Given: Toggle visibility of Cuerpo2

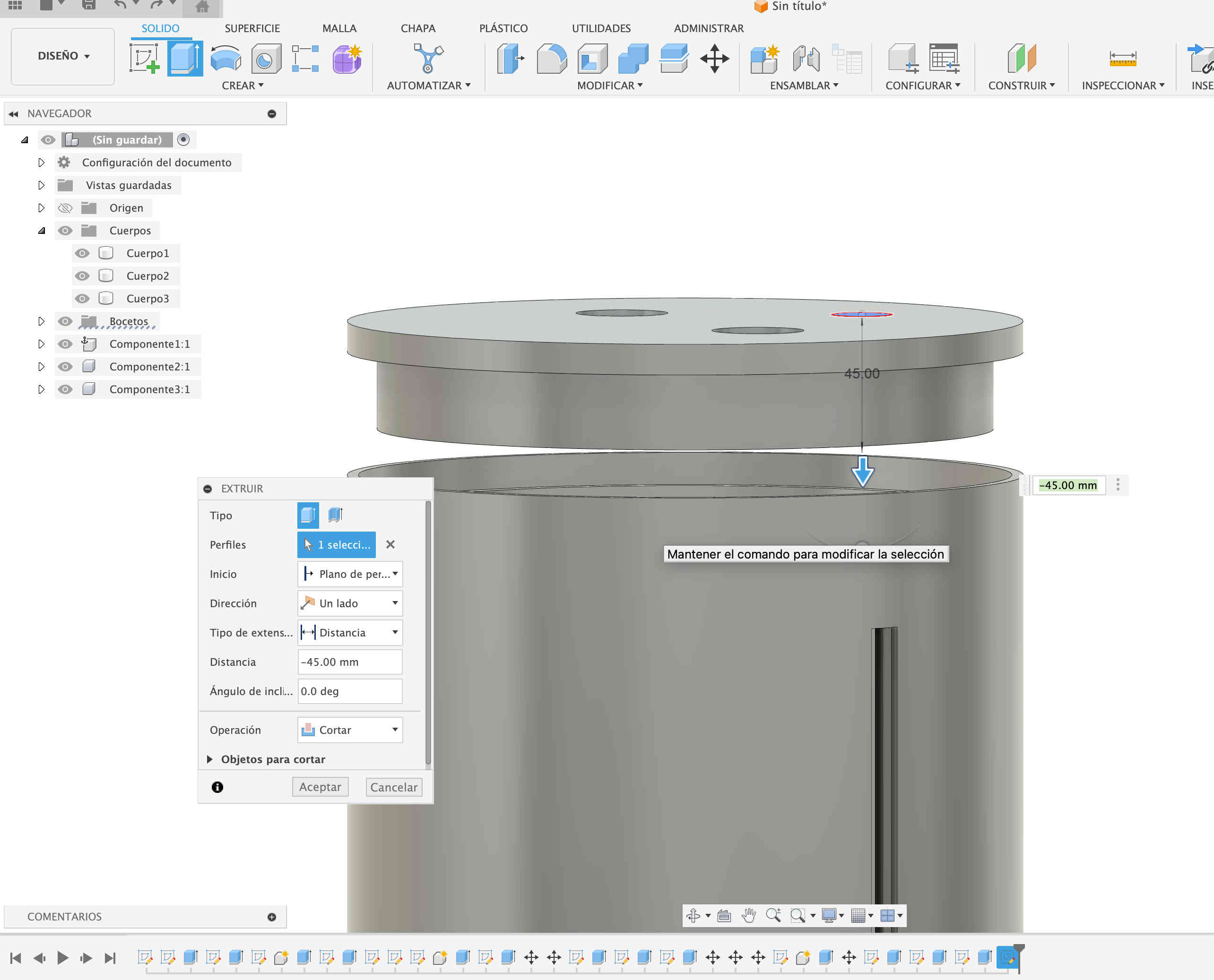Looking at the screenshot, I should click(x=82, y=275).
